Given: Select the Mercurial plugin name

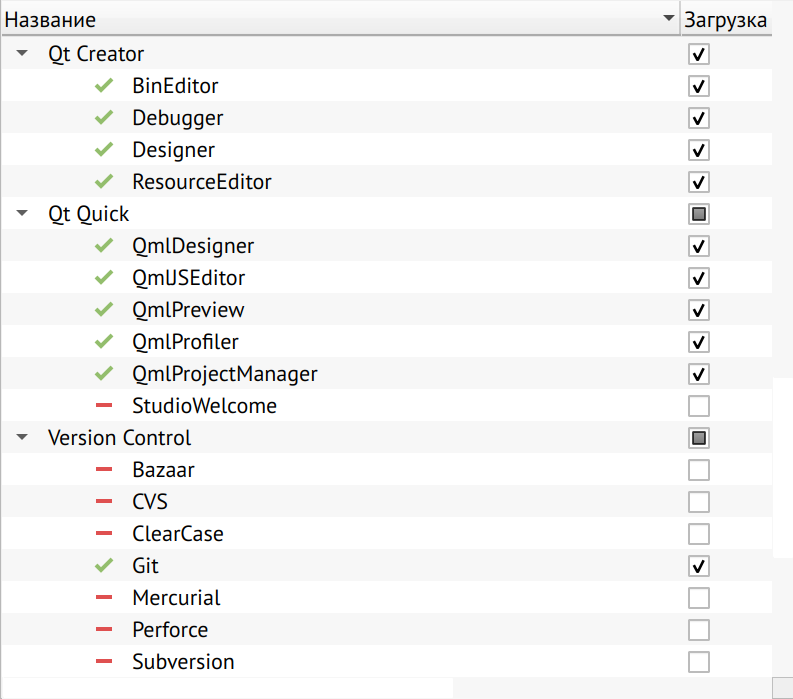Looking at the screenshot, I should pyautogui.click(x=176, y=598).
